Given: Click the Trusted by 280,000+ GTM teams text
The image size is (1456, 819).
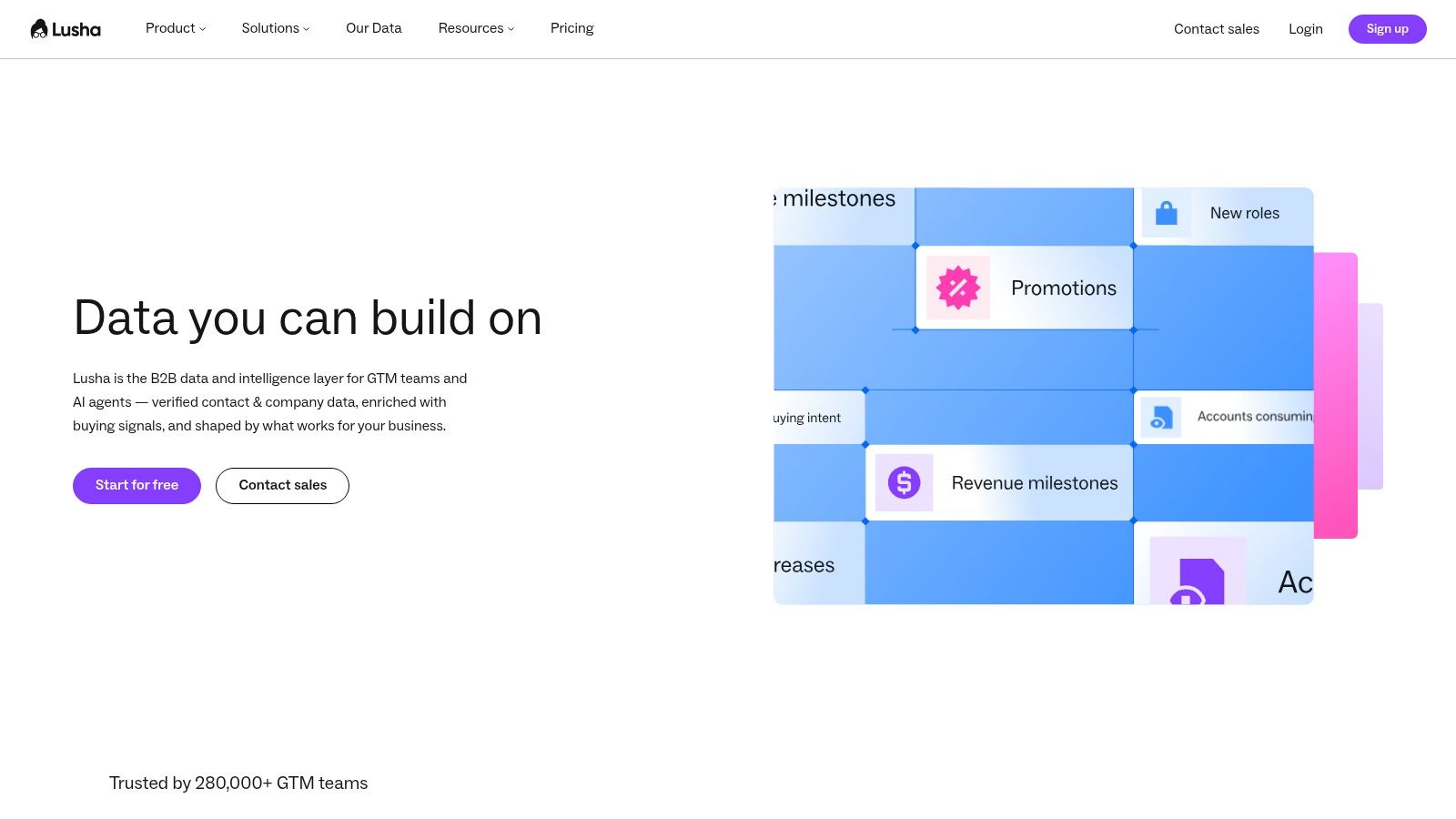Looking at the screenshot, I should point(238,784).
